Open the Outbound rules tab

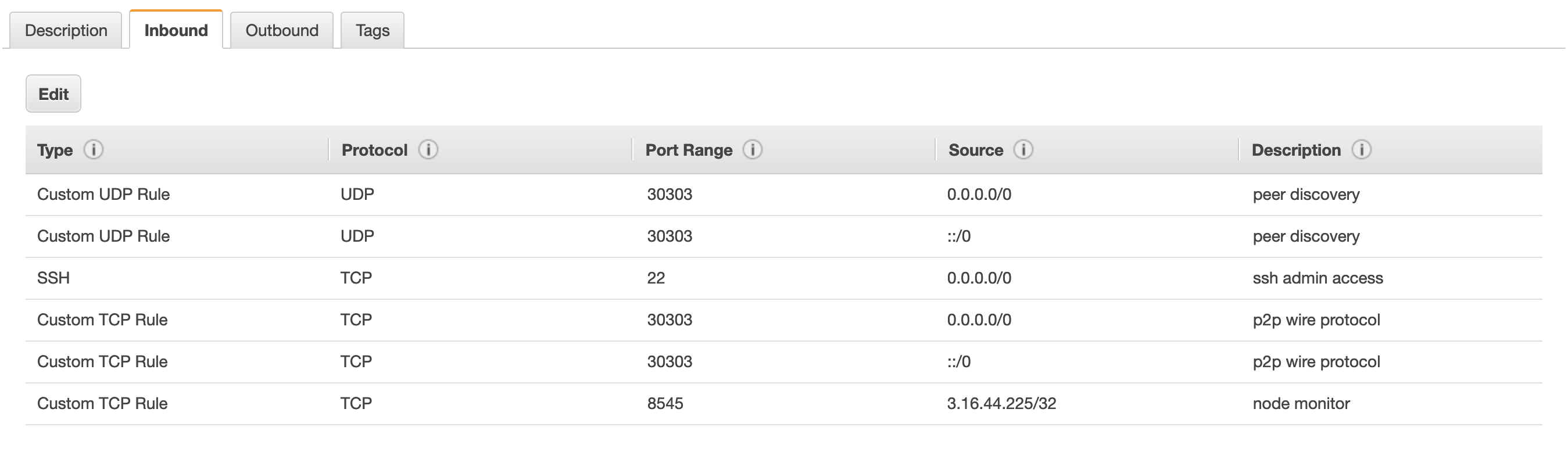[281, 30]
